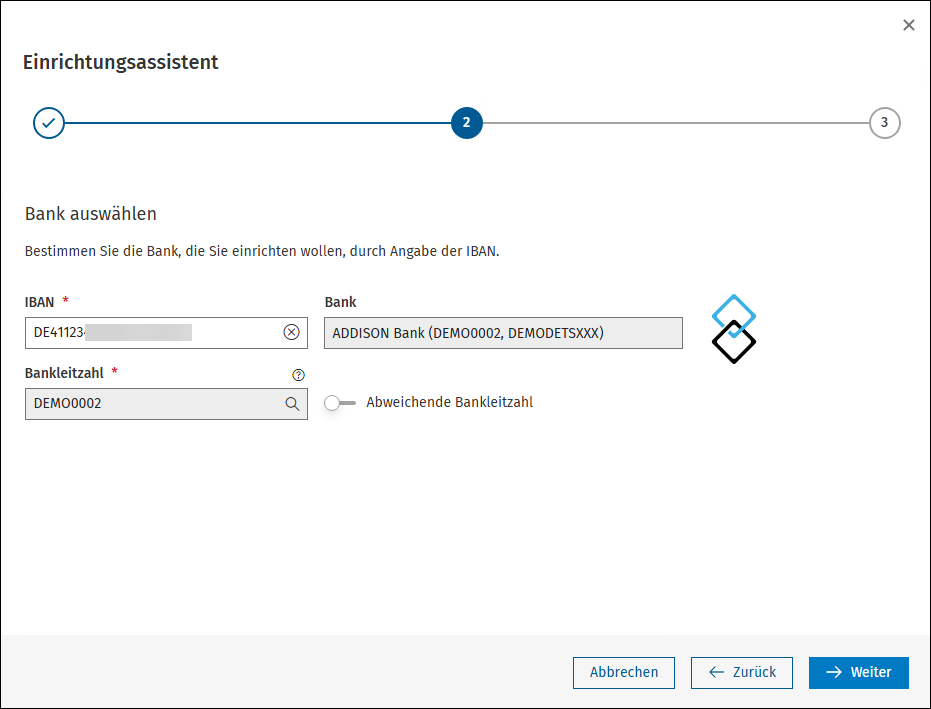Focus the IBAN input field
Viewport: 931px width, 709px height.
coord(166,333)
